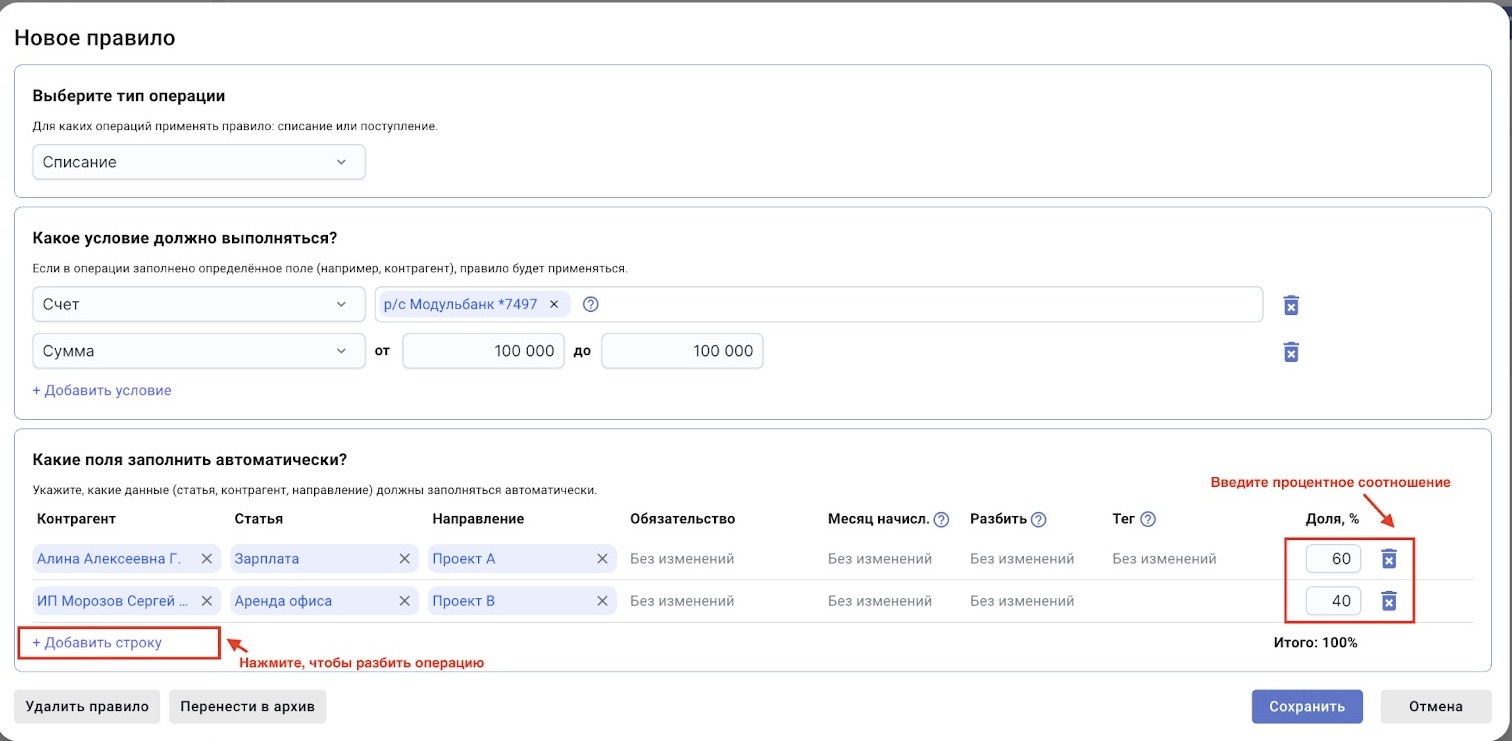Remove the 40% share row
This screenshot has height=741, width=1512.
(x=1388, y=601)
